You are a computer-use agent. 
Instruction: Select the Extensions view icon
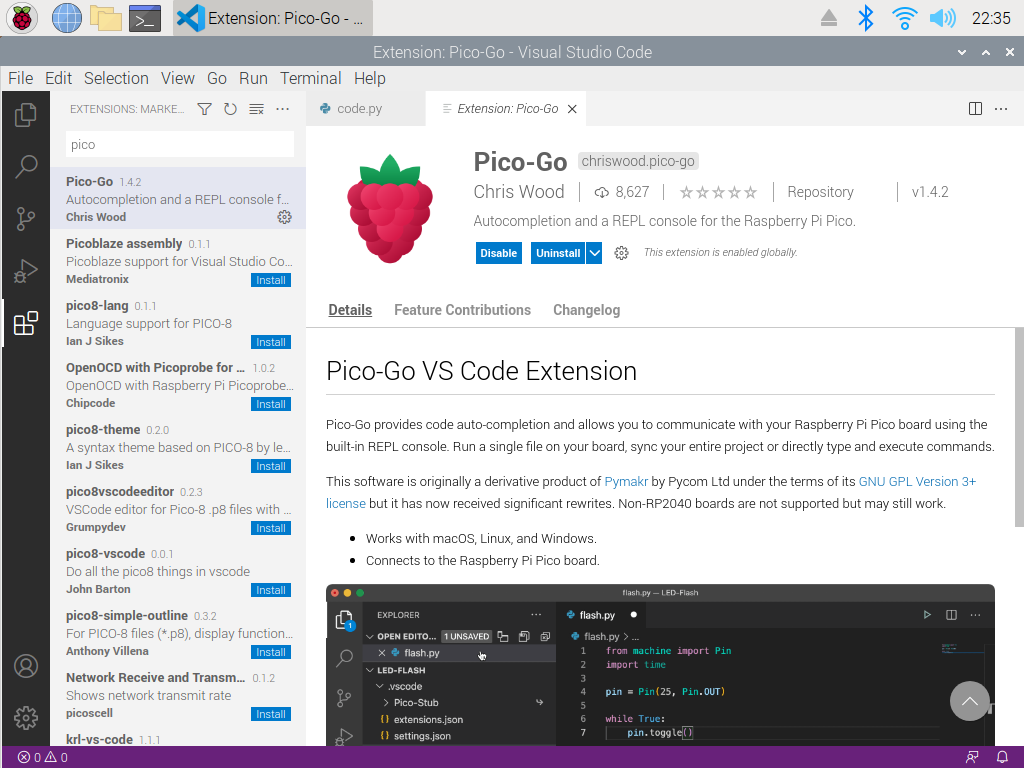(25, 323)
